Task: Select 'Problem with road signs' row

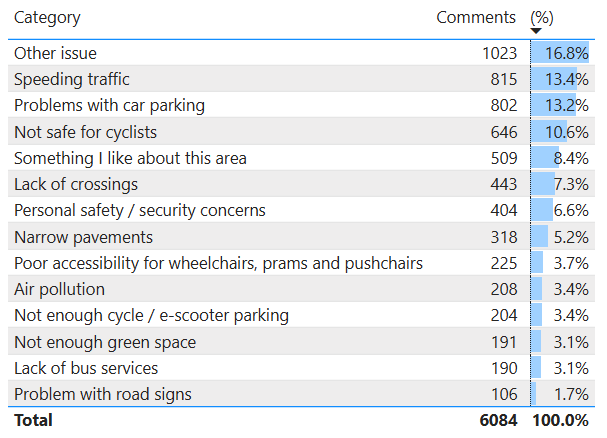Action: [x=102, y=394]
